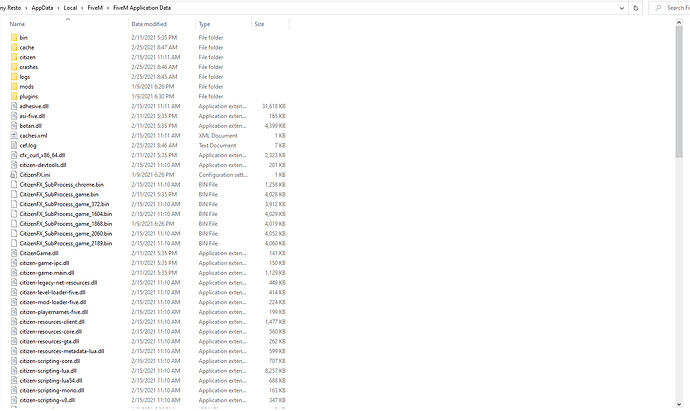Go to AppData in the breadcrumb path
Viewport: 690px width, 411px height.
point(42,8)
